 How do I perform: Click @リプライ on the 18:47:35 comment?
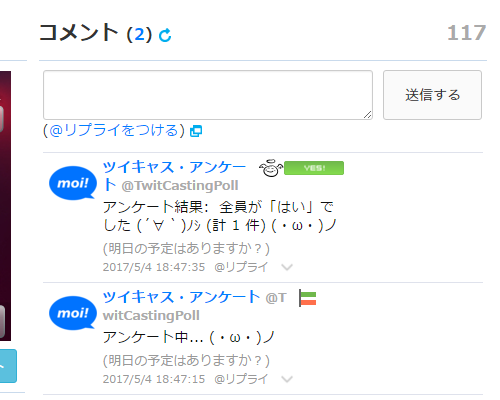point(241,267)
